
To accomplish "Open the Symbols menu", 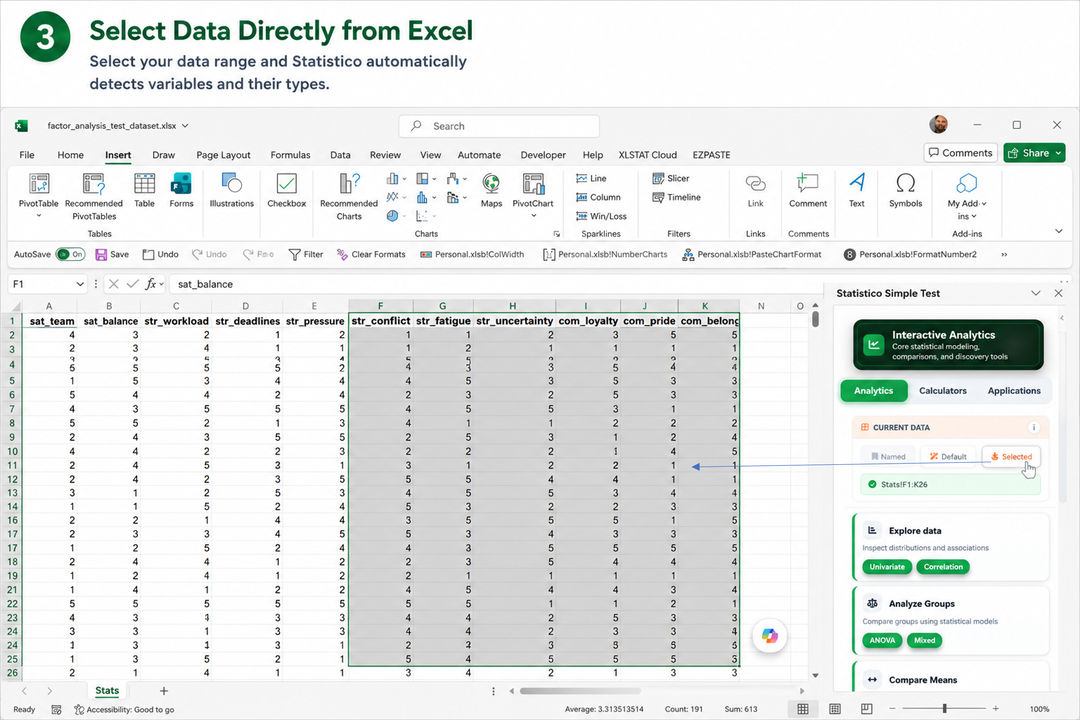I will (905, 190).
